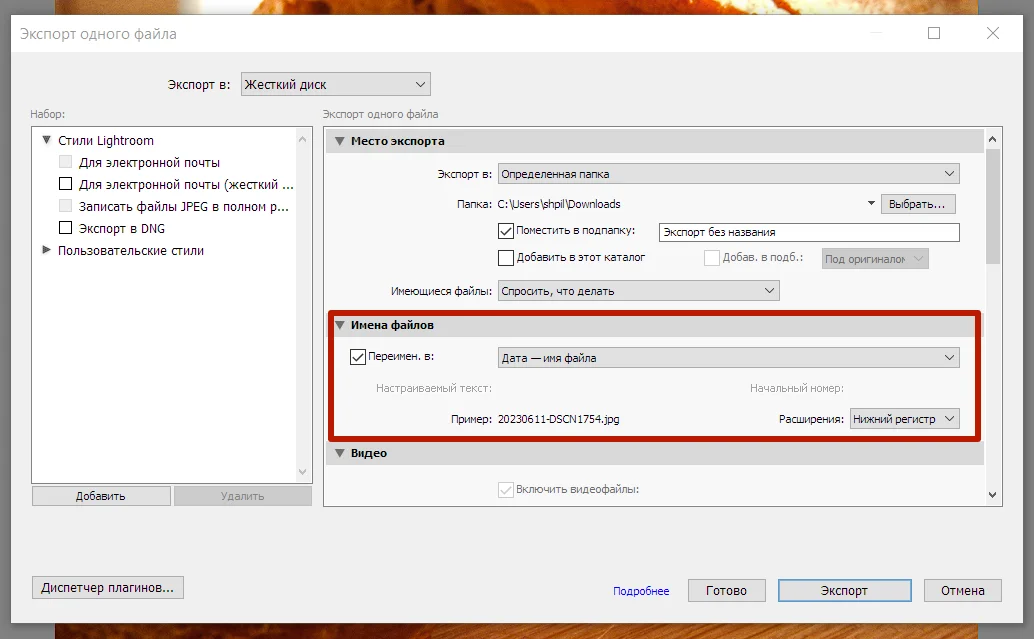Open the 'Дата — имя файла' dropdown

click(728, 357)
